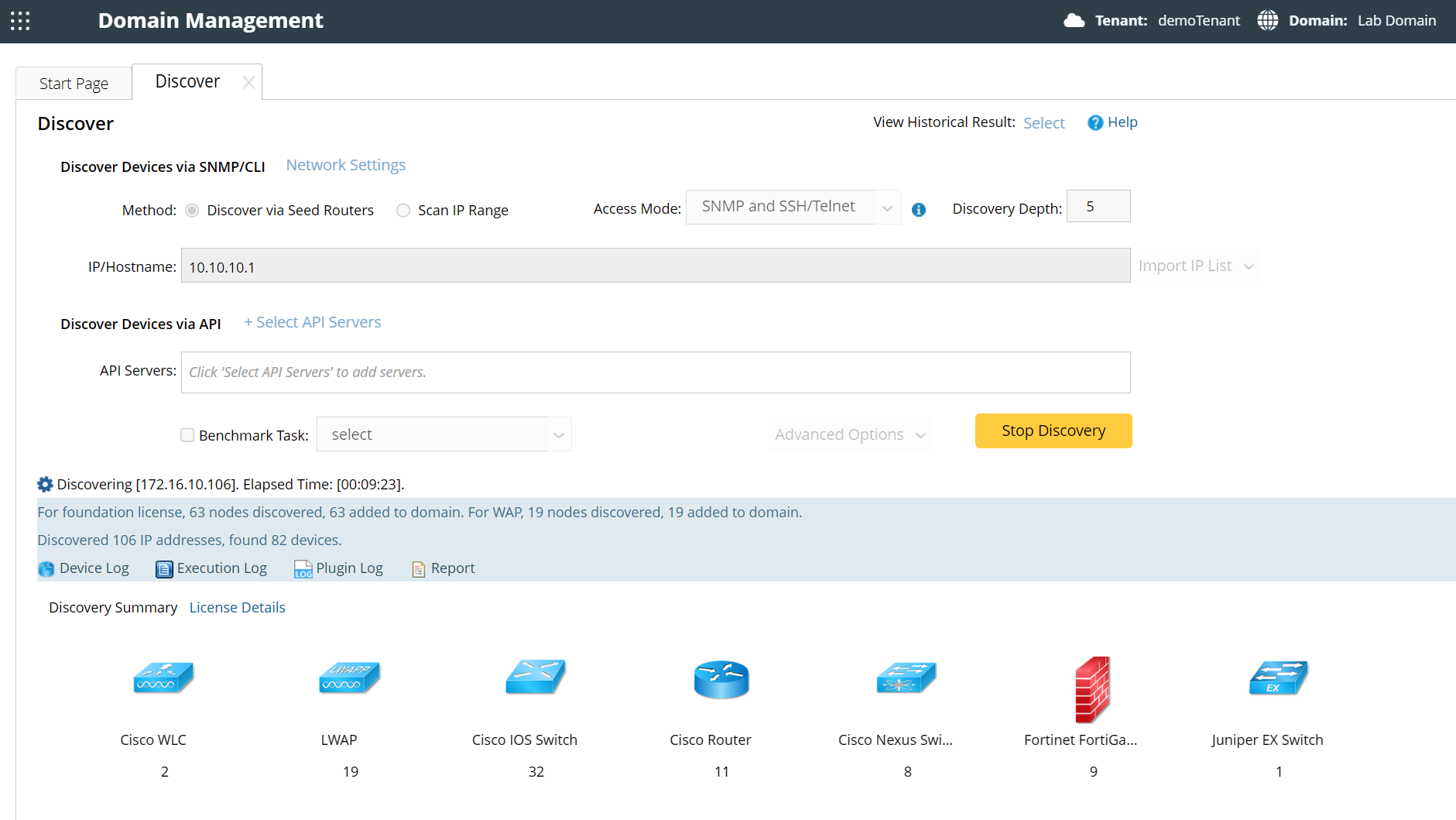Viewport: 1456px width, 820px height.
Task: Click the Fortinet FortiGate firewall icon
Action: coord(1092,688)
